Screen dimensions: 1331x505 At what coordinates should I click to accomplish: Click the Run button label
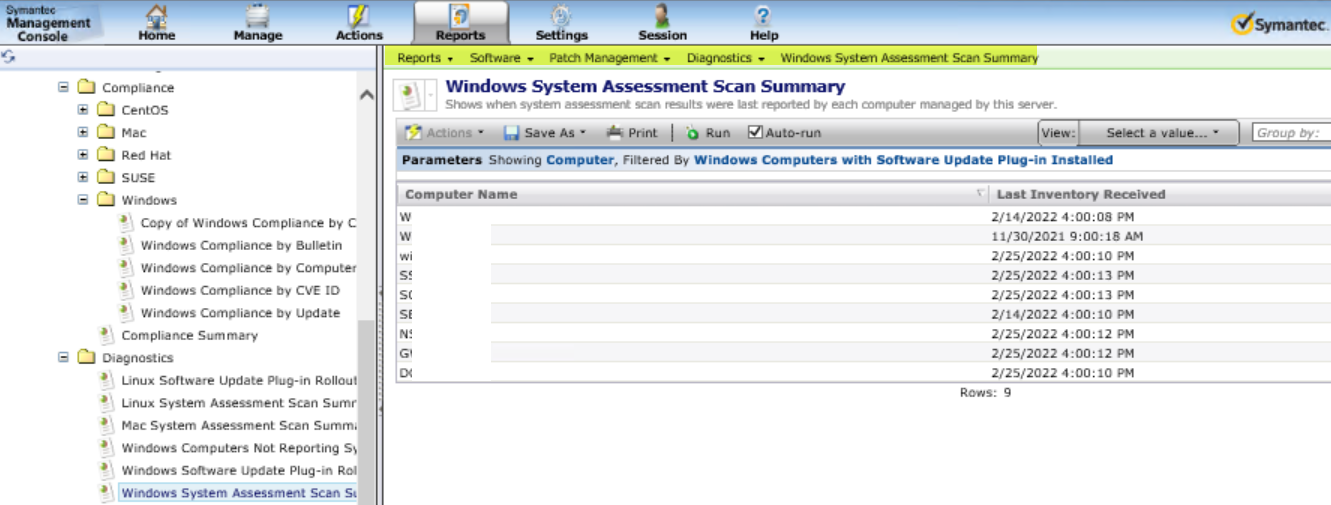coord(718,132)
